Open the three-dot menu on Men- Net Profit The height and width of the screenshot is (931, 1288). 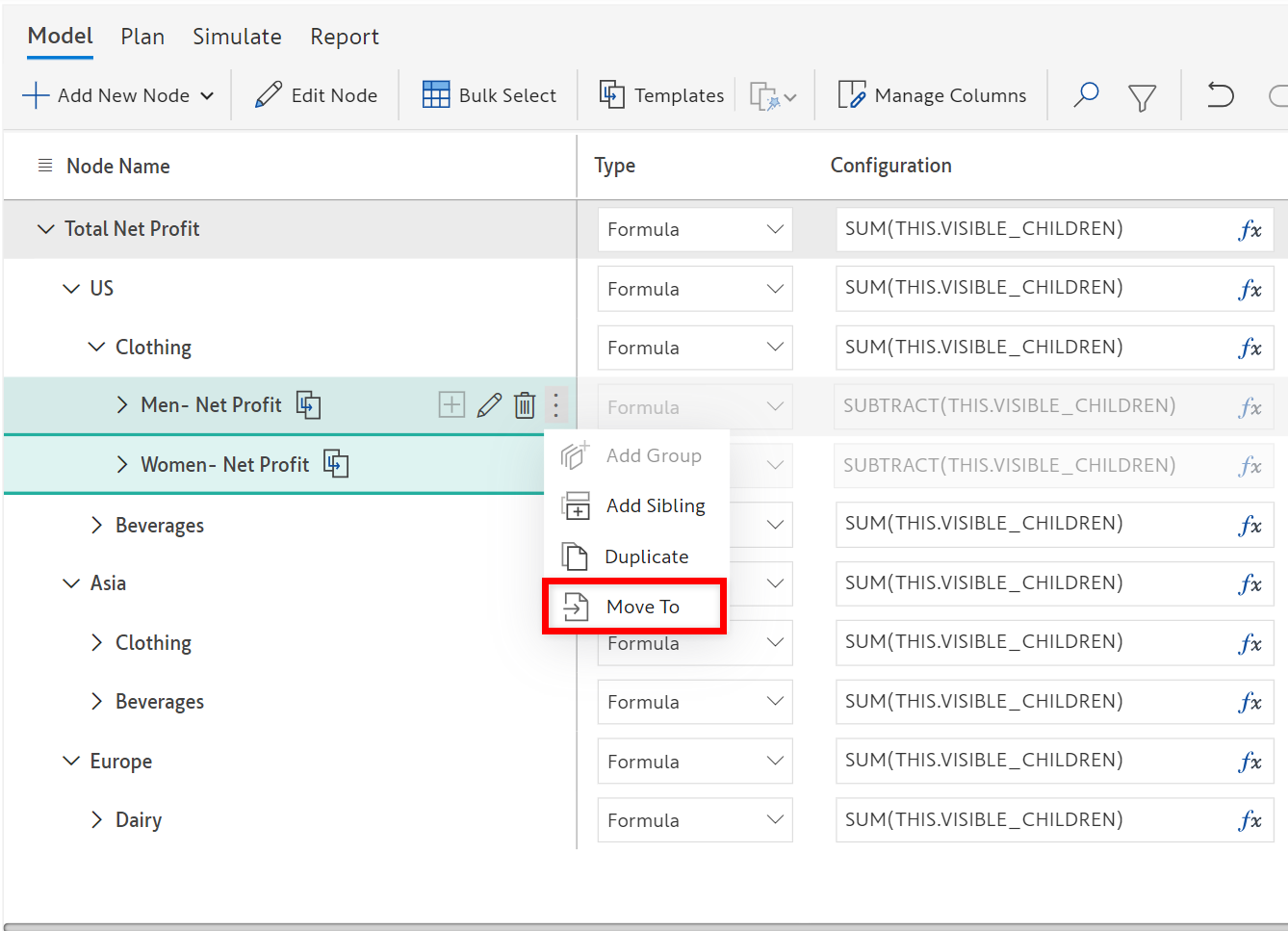[555, 405]
